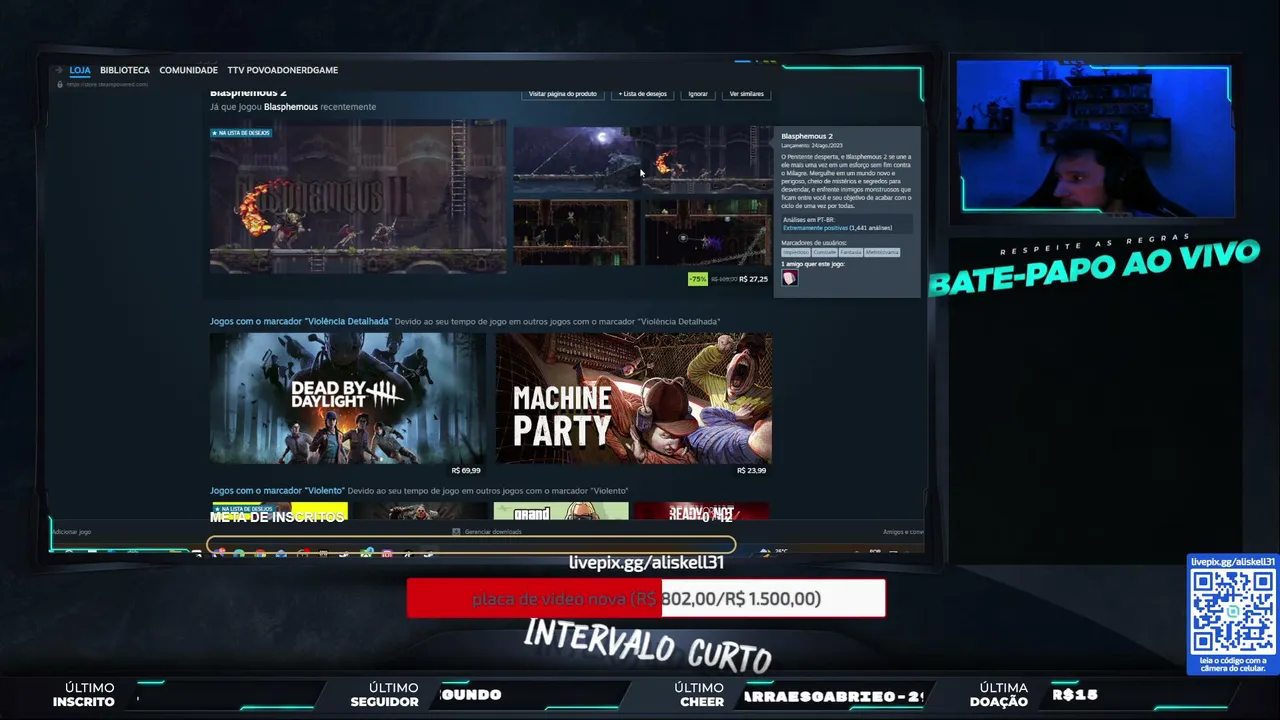The width and height of the screenshot is (1280, 720).
Task: Click the livepix QR code
Action: 1233,612
